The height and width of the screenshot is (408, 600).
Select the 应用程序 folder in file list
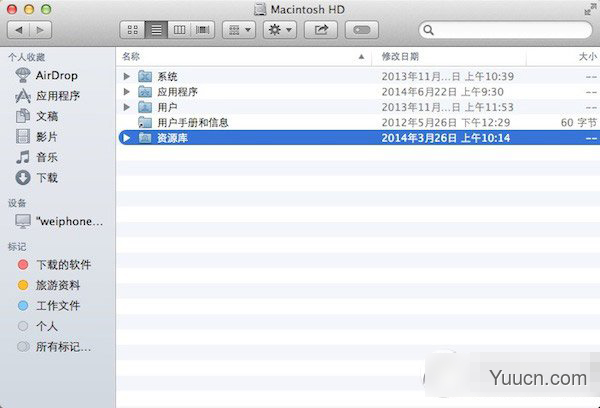(x=359, y=92)
